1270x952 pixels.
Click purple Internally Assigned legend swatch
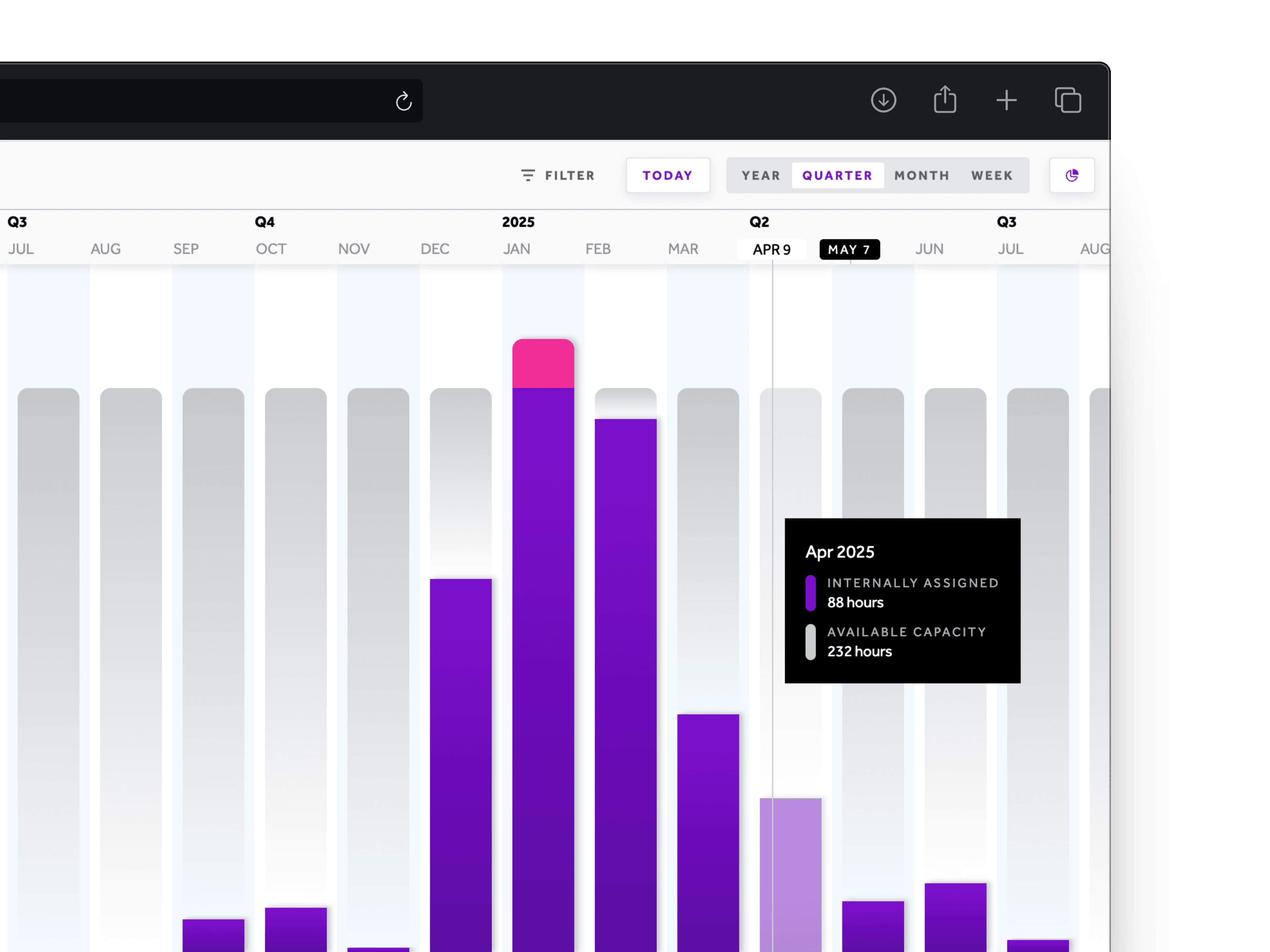(810, 593)
